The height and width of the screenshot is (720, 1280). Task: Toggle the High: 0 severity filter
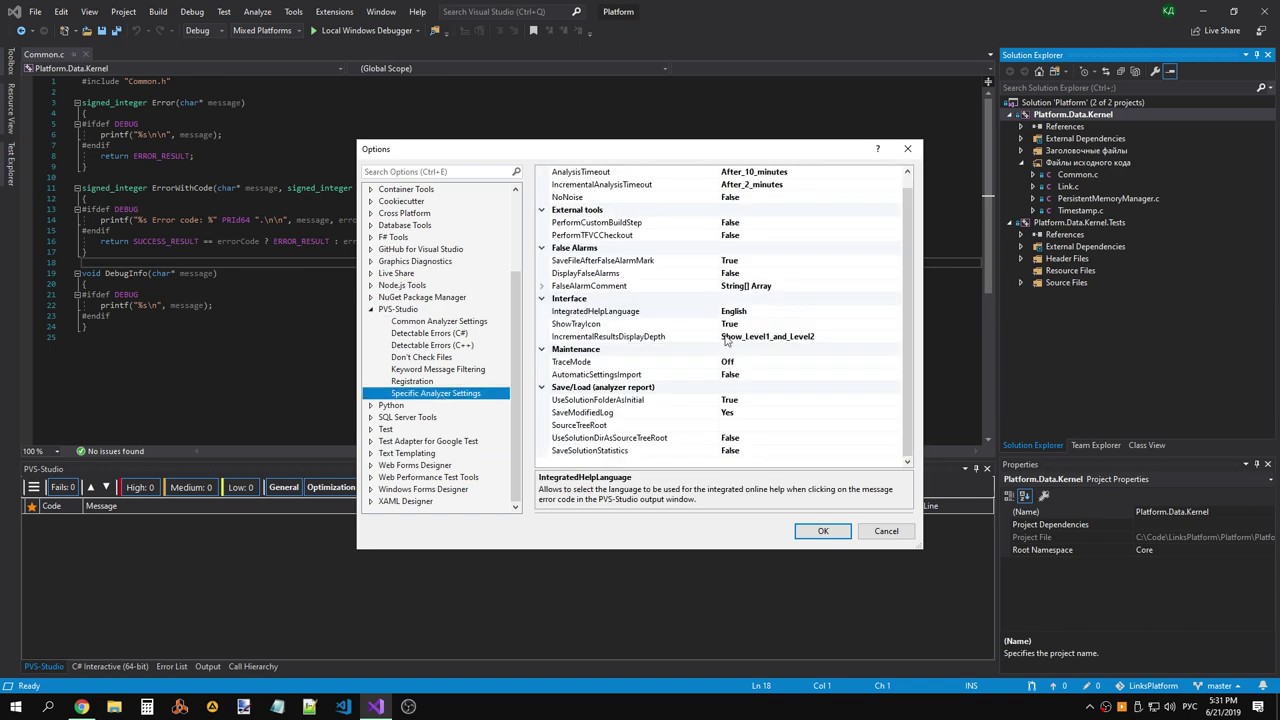140,487
